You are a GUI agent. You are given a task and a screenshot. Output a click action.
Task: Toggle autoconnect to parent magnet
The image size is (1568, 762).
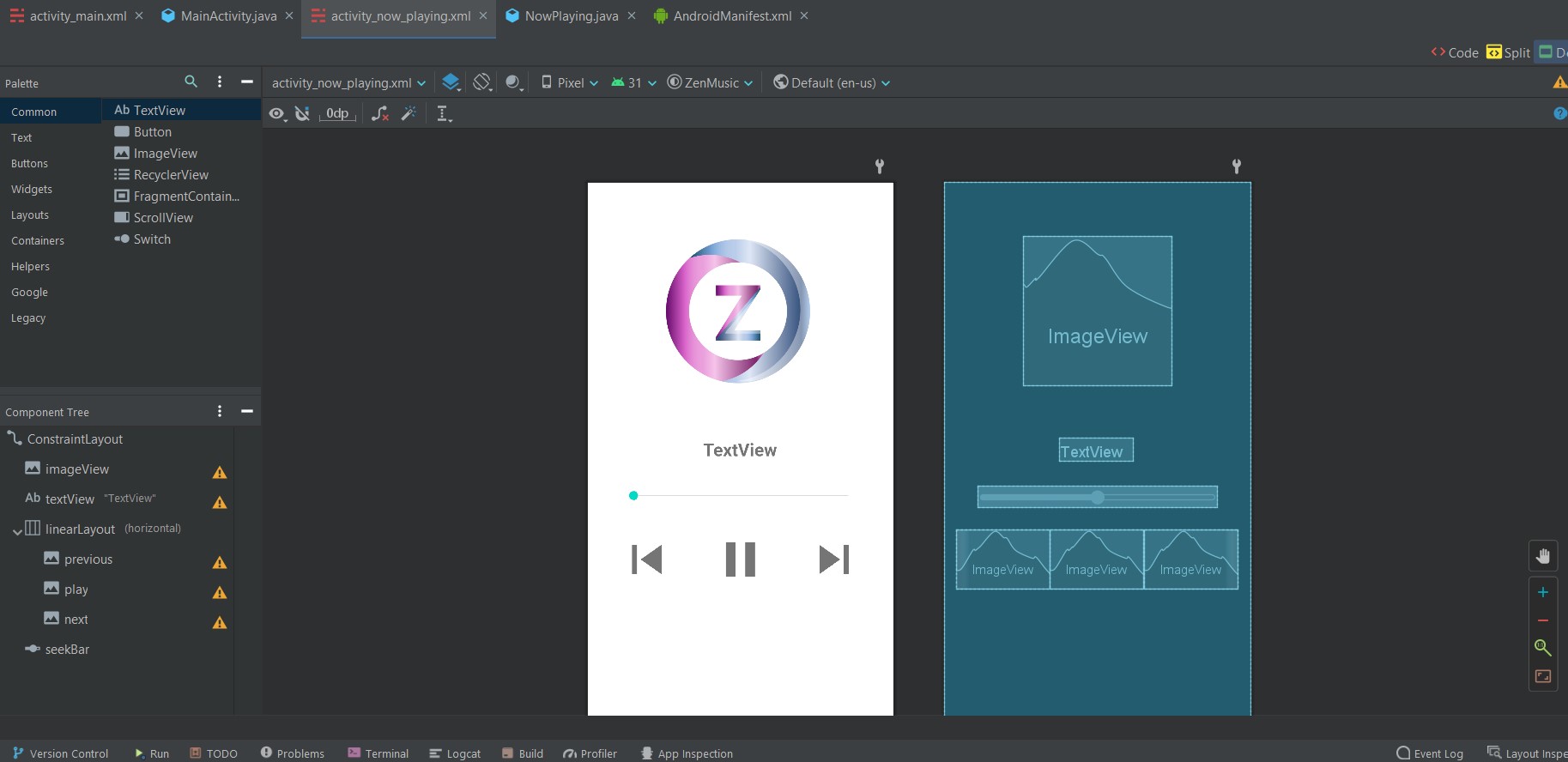coord(302,113)
